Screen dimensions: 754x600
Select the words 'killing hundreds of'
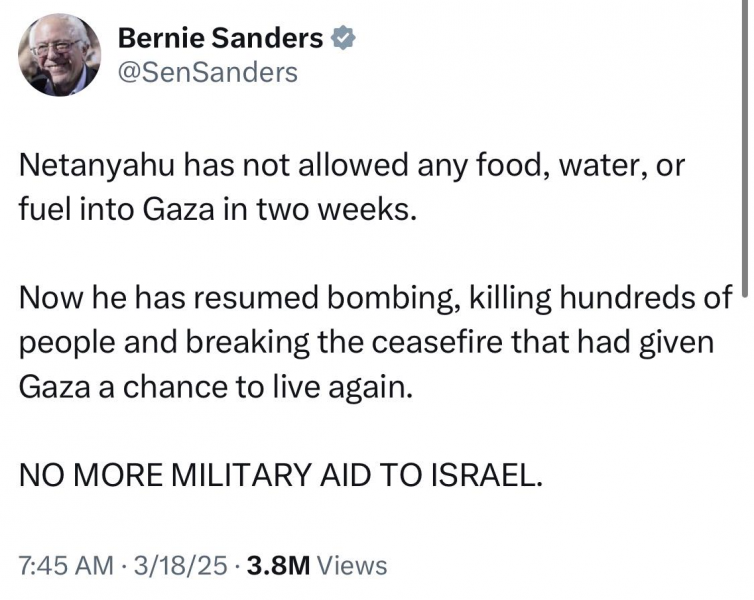click(601, 298)
